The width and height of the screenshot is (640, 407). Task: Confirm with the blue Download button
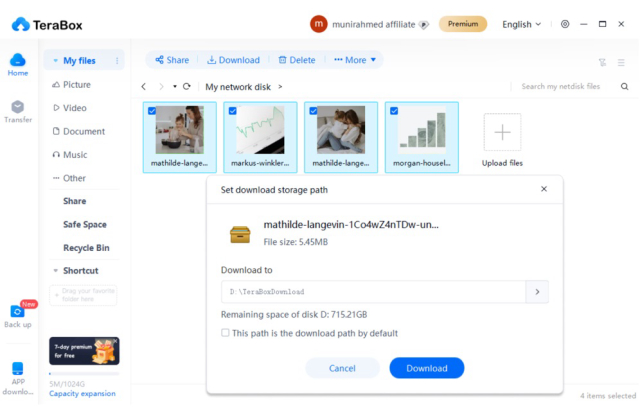coord(427,368)
